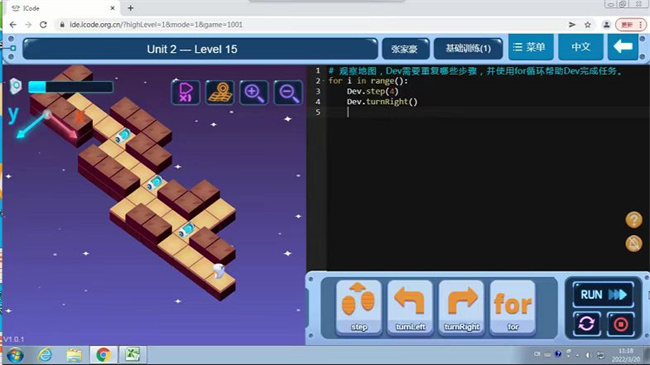Click the playback speed x1 icon

(185, 92)
